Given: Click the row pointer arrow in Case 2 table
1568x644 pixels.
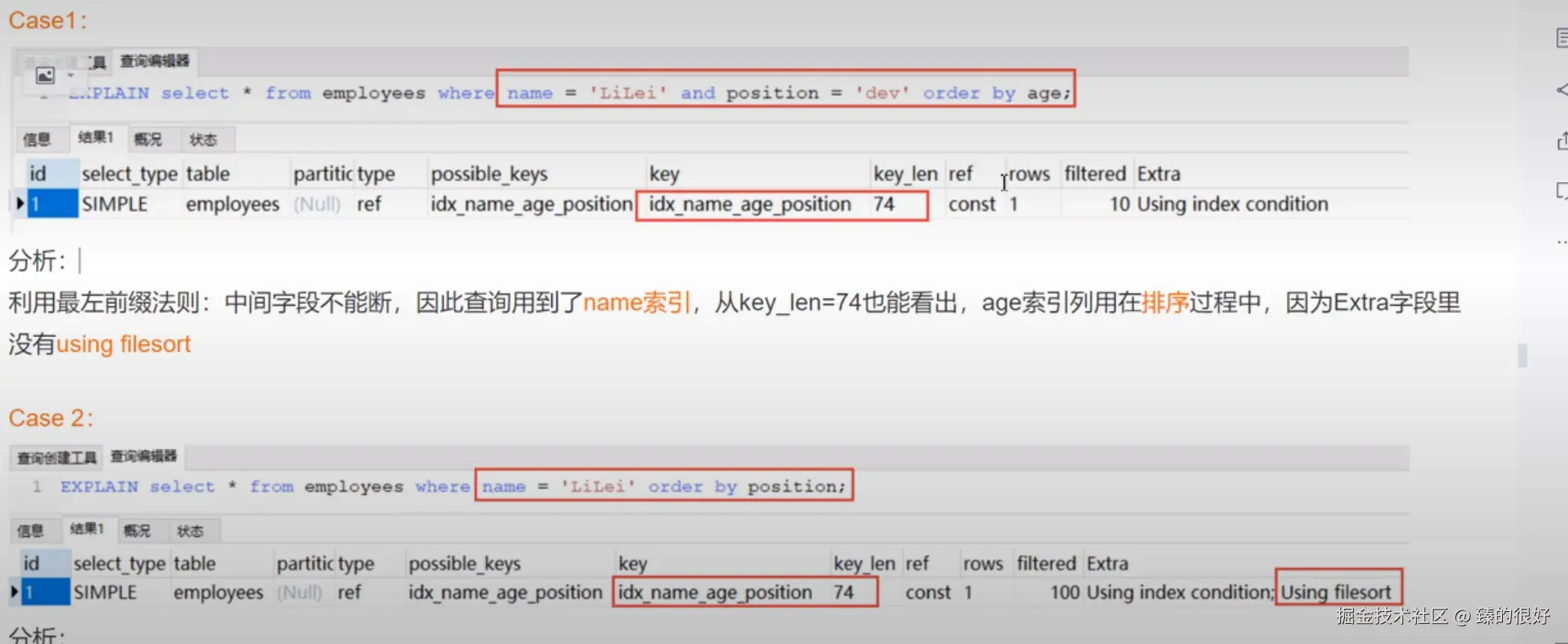Looking at the screenshot, I should pyautogui.click(x=13, y=592).
